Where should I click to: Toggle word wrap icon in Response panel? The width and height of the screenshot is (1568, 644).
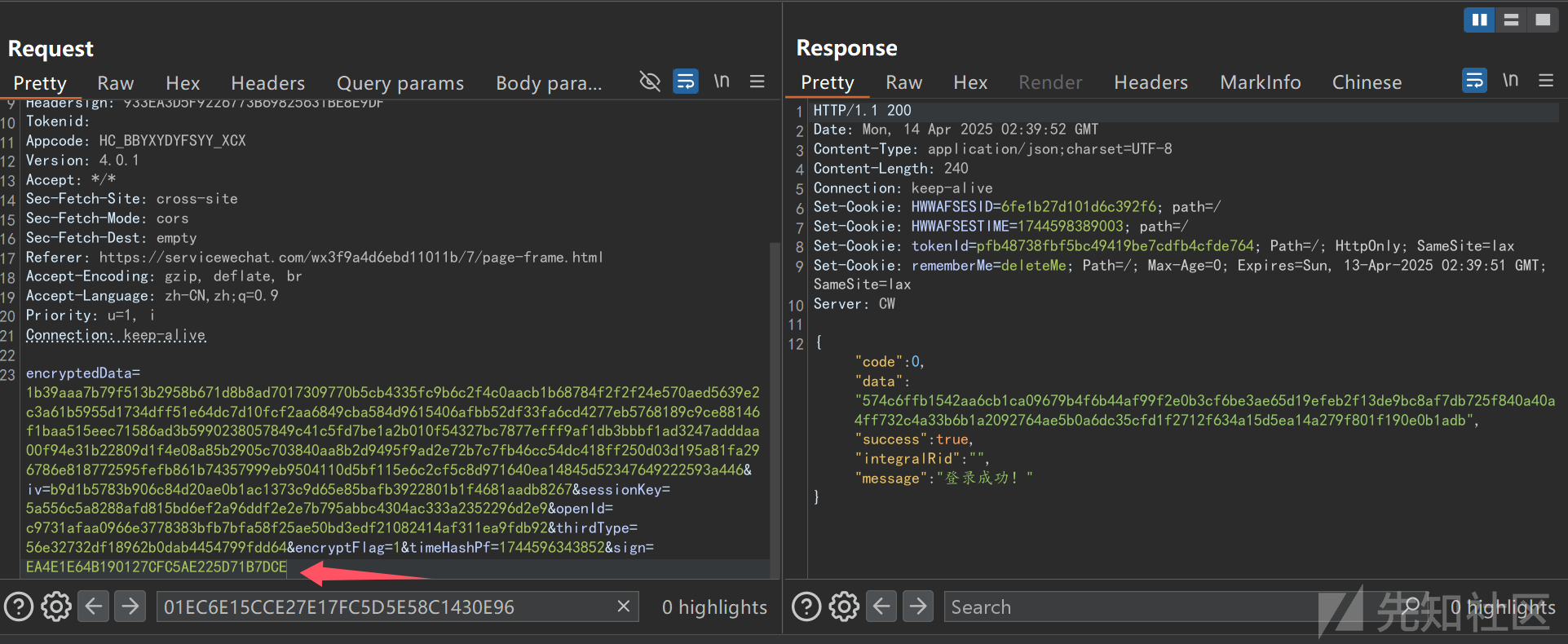[x=1474, y=81]
